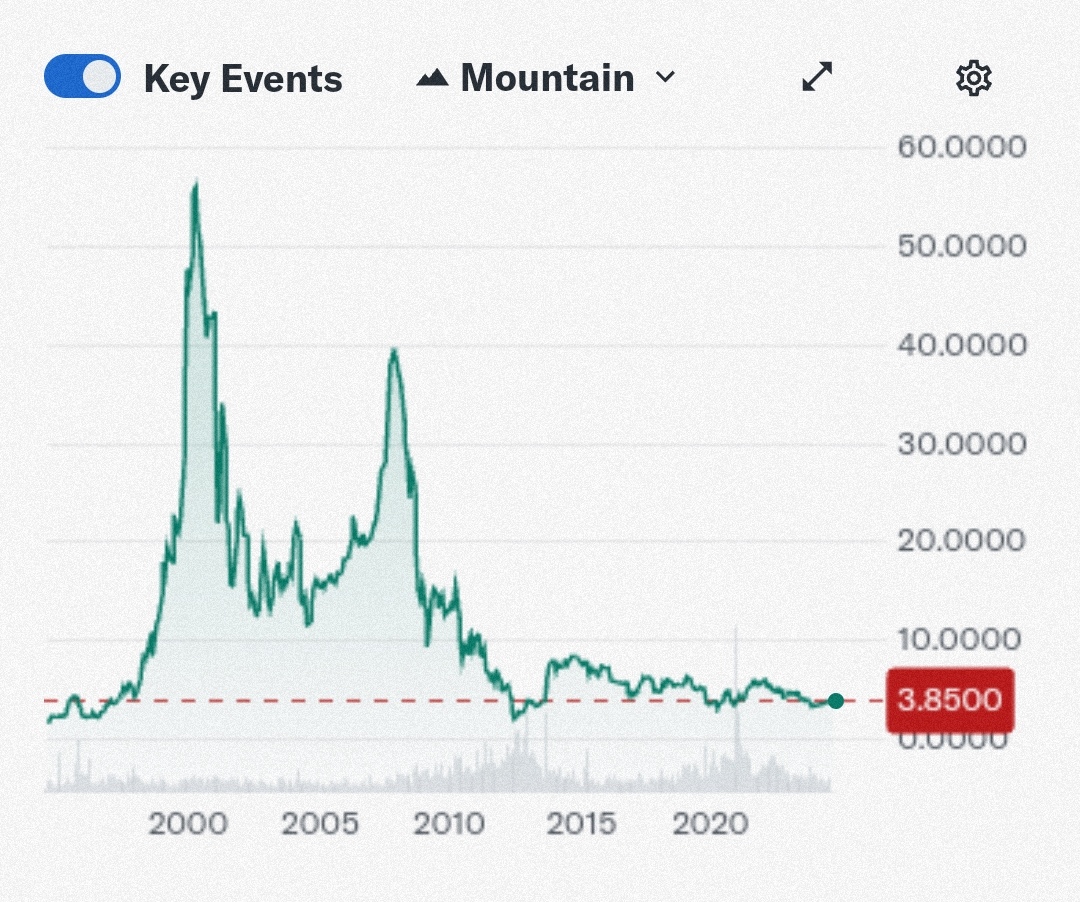The height and width of the screenshot is (902, 1080).
Task: Select the 2015 label on time axis
Action: point(580,824)
